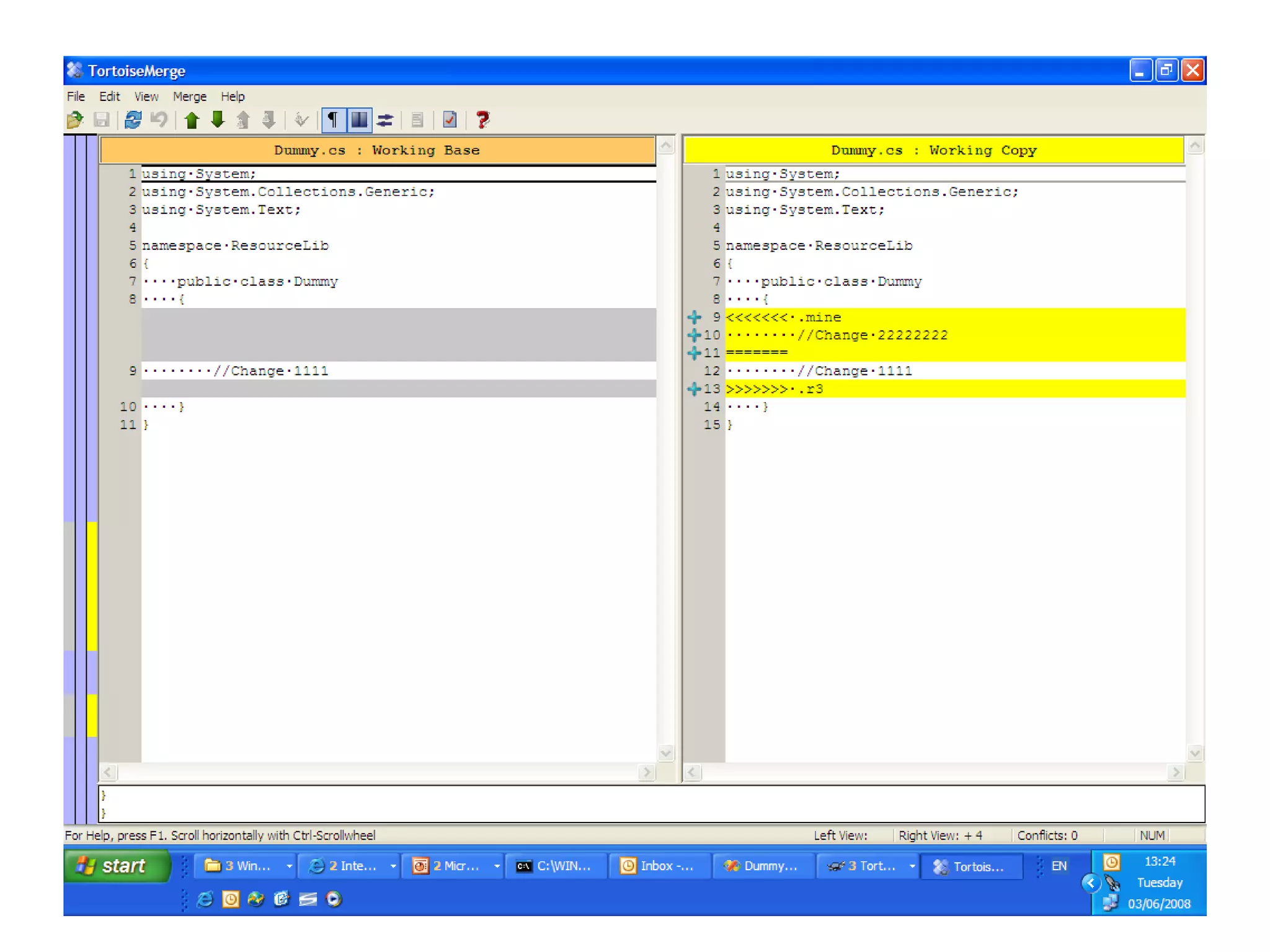Click the Reload toolbar icon
The width and height of the screenshot is (1270, 952).
(x=133, y=120)
